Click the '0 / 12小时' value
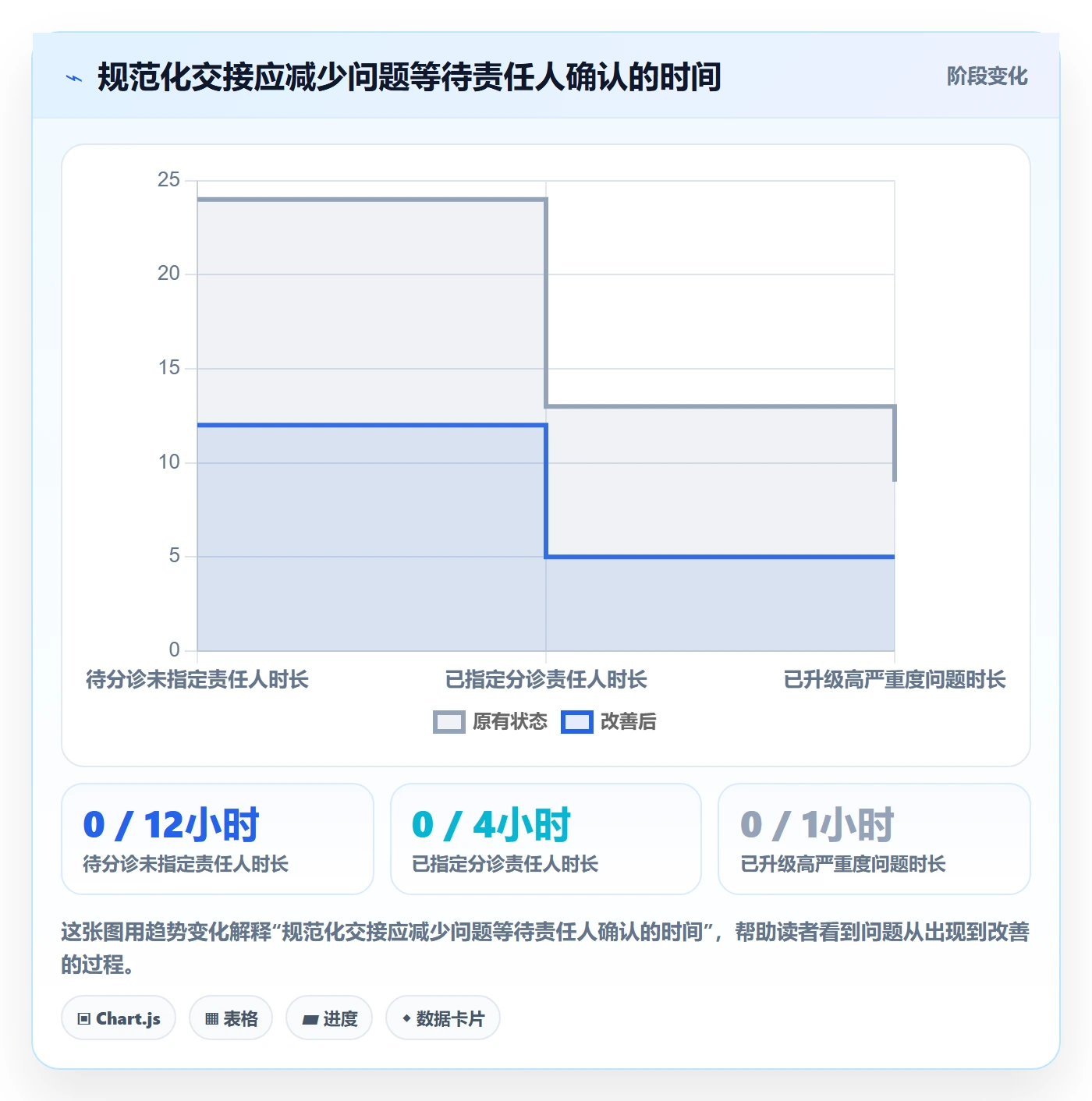Screen dimensions: 1092x1101 click(x=171, y=825)
